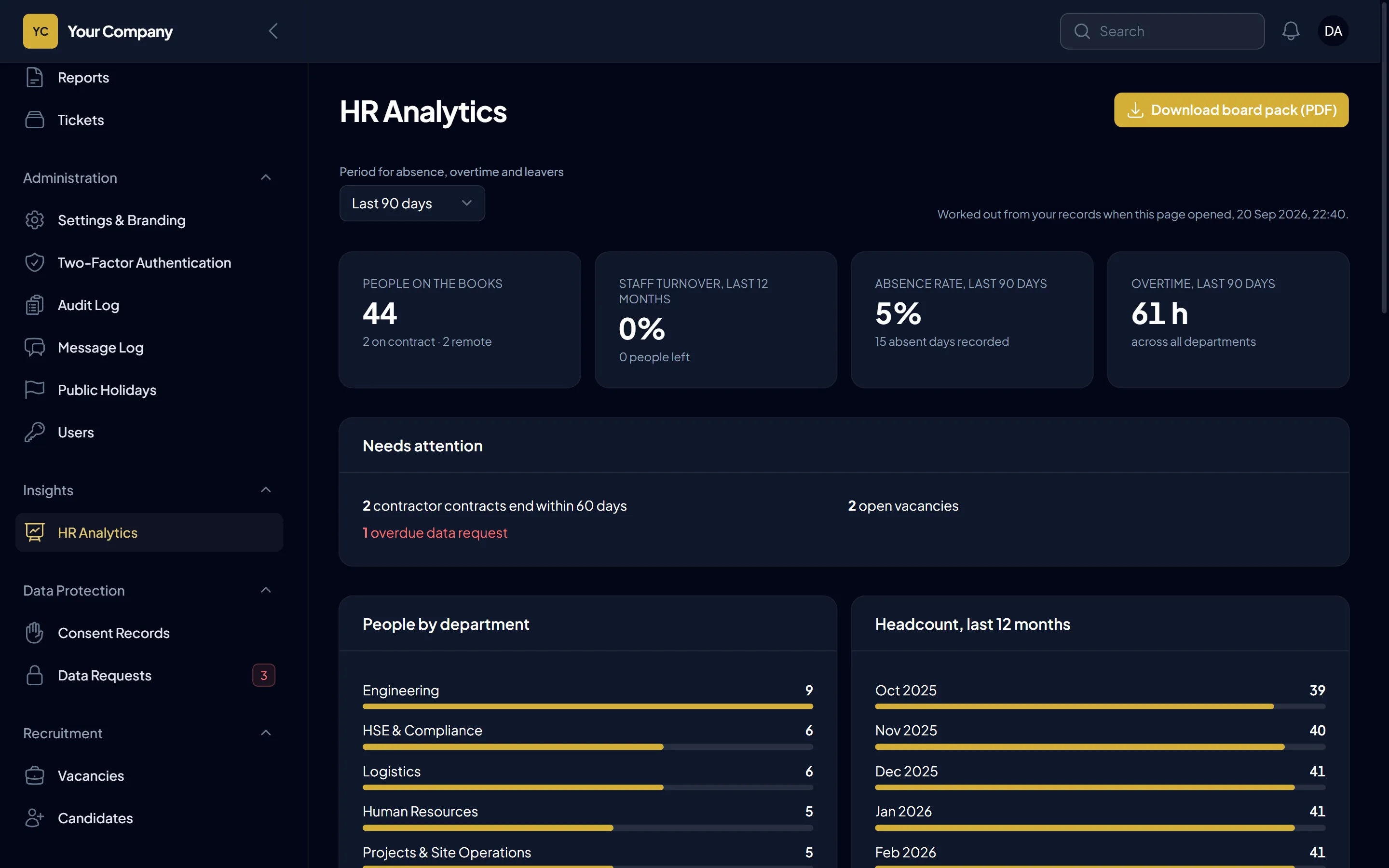
Task: Click the Overtime 61 h value
Action: point(1159,313)
